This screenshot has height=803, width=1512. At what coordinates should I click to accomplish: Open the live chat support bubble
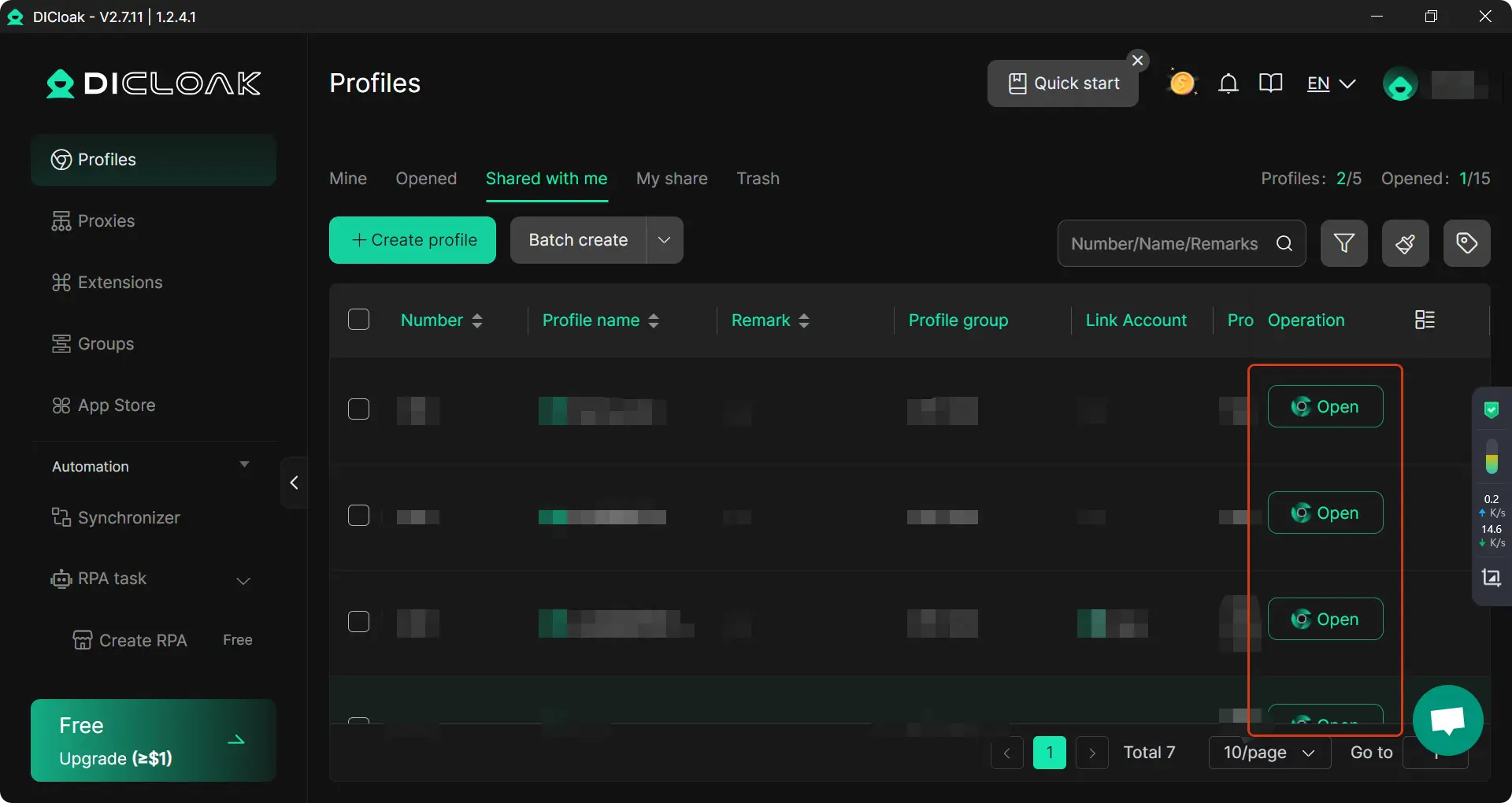pyautogui.click(x=1447, y=720)
